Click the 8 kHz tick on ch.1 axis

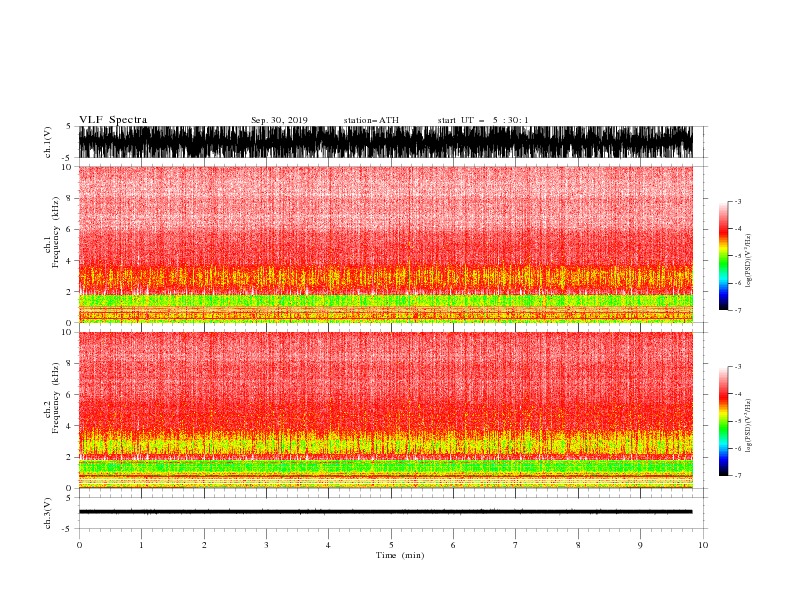click(69, 198)
